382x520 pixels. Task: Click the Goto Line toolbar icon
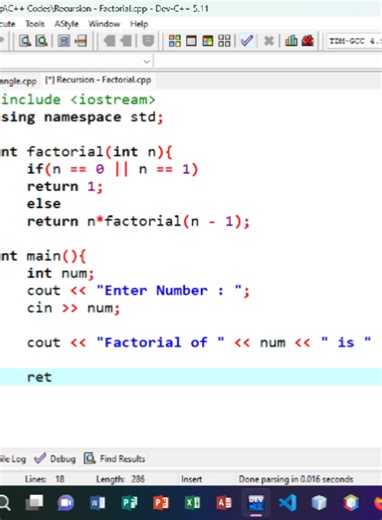[x=81, y=41]
